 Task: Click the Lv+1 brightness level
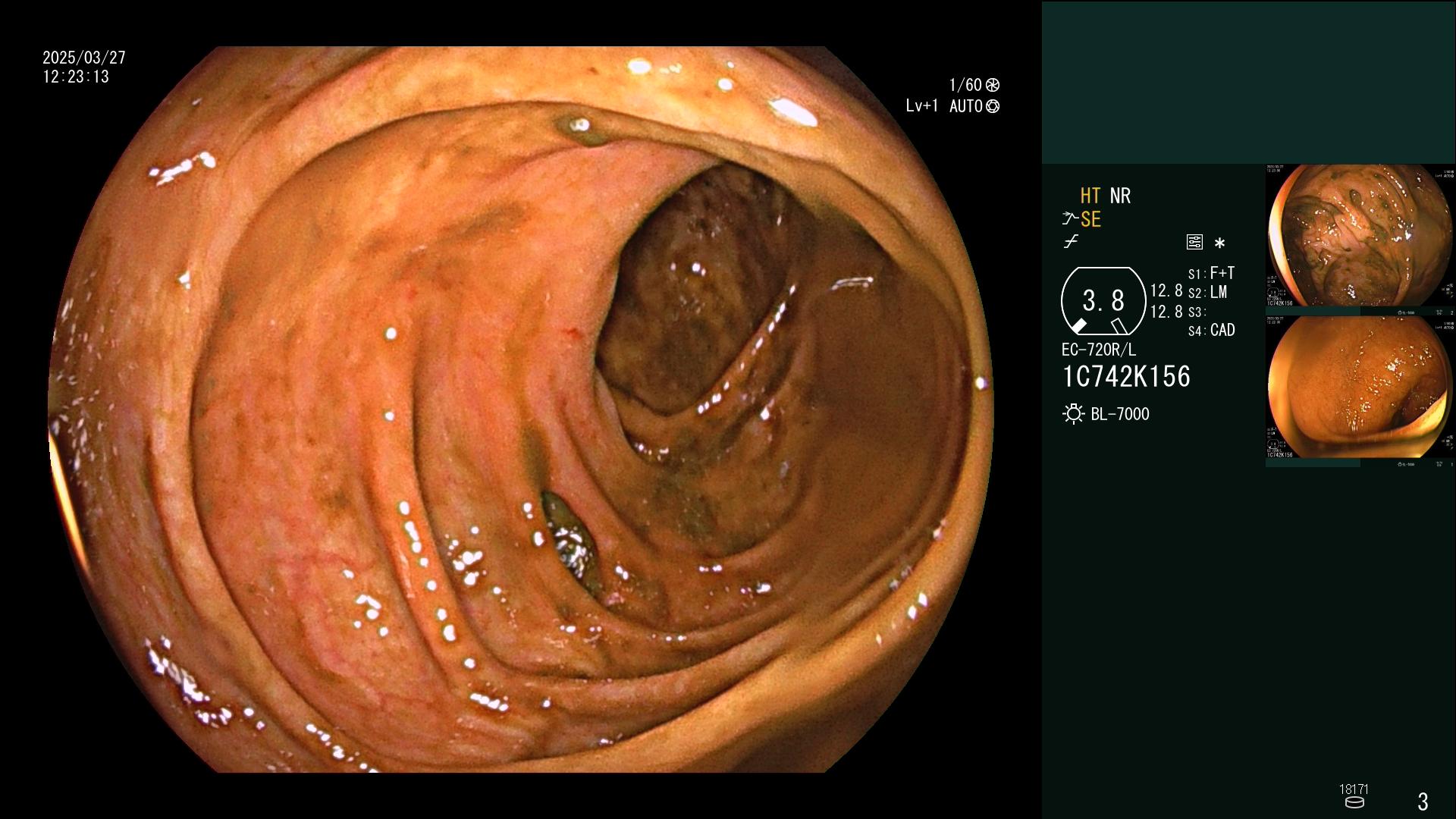coord(922,106)
